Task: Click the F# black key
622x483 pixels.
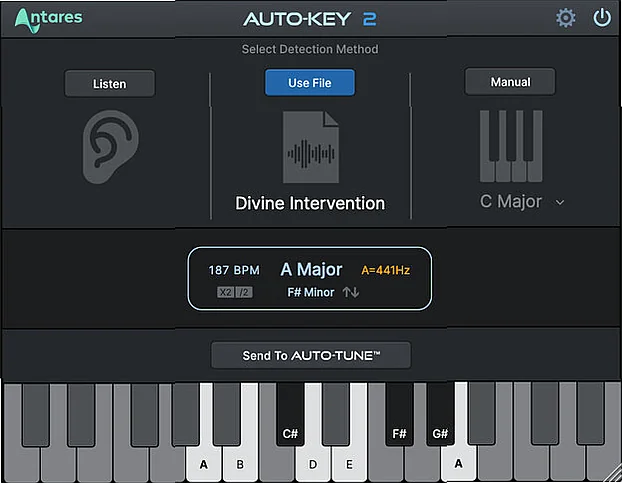Action: point(399,416)
